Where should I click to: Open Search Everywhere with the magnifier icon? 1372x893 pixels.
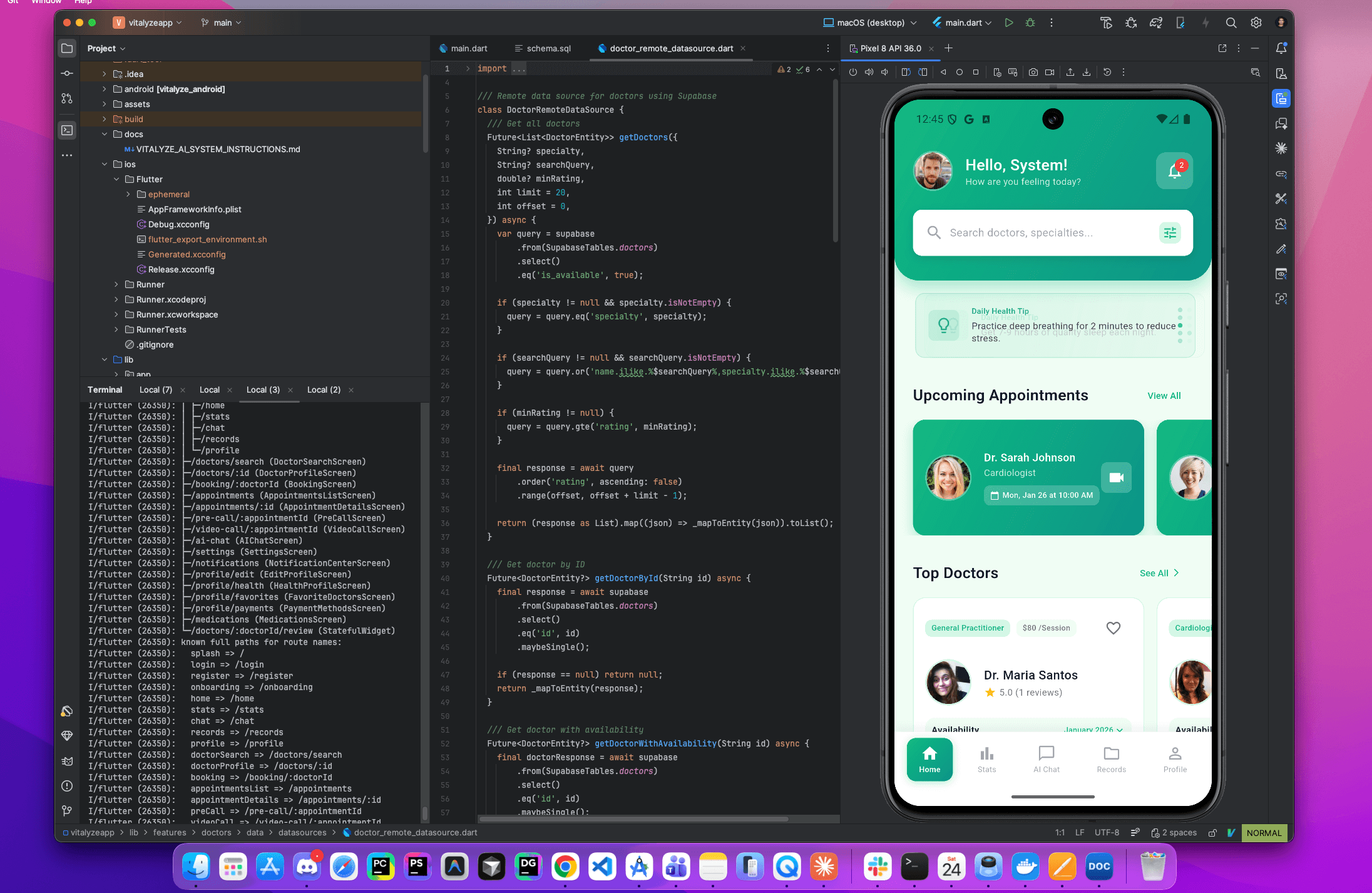click(1231, 23)
